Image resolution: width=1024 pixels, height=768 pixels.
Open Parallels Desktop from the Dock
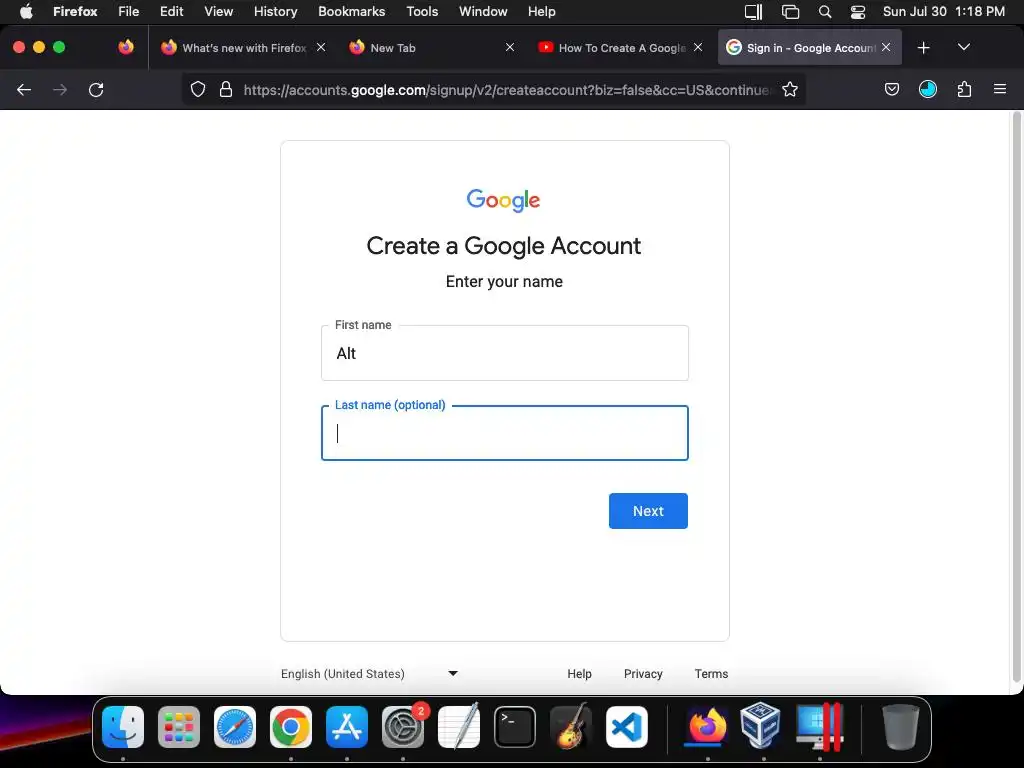pyautogui.click(x=820, y=727)
